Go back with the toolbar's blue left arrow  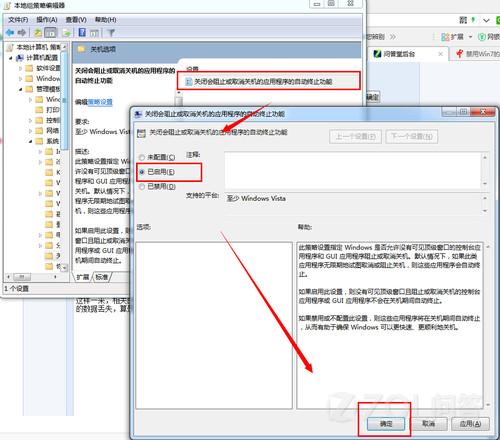click(10, 32)
